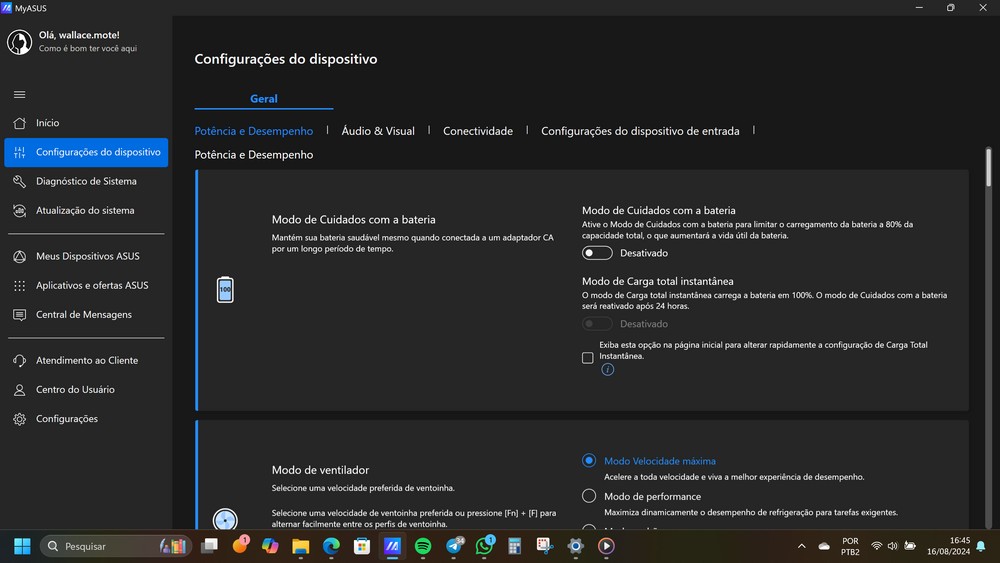
Task: Select Modo Velocidade máxima radio option
Action: point(589,461)
